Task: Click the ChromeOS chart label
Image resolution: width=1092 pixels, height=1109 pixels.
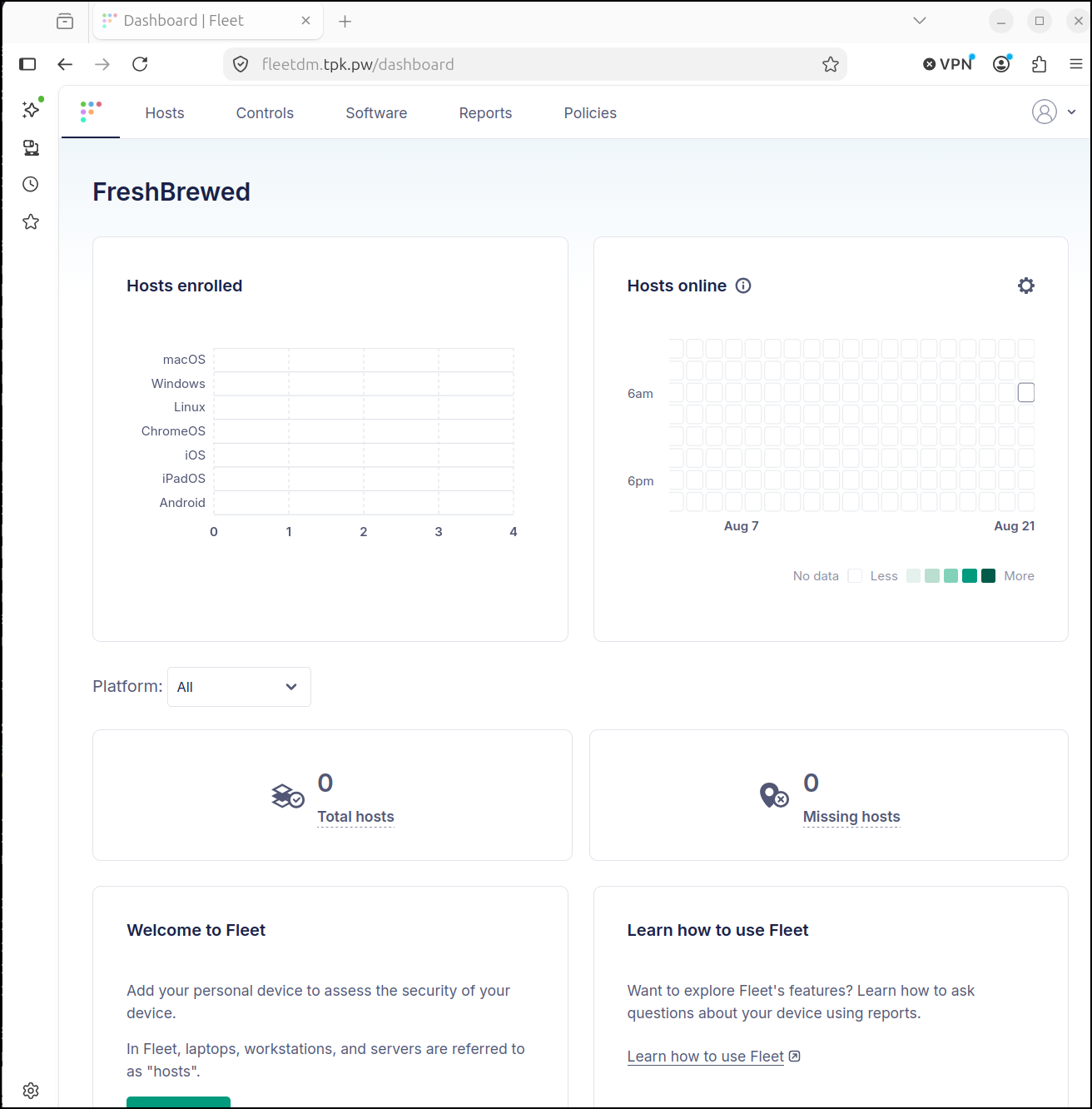Action: (x=173, y=431)
